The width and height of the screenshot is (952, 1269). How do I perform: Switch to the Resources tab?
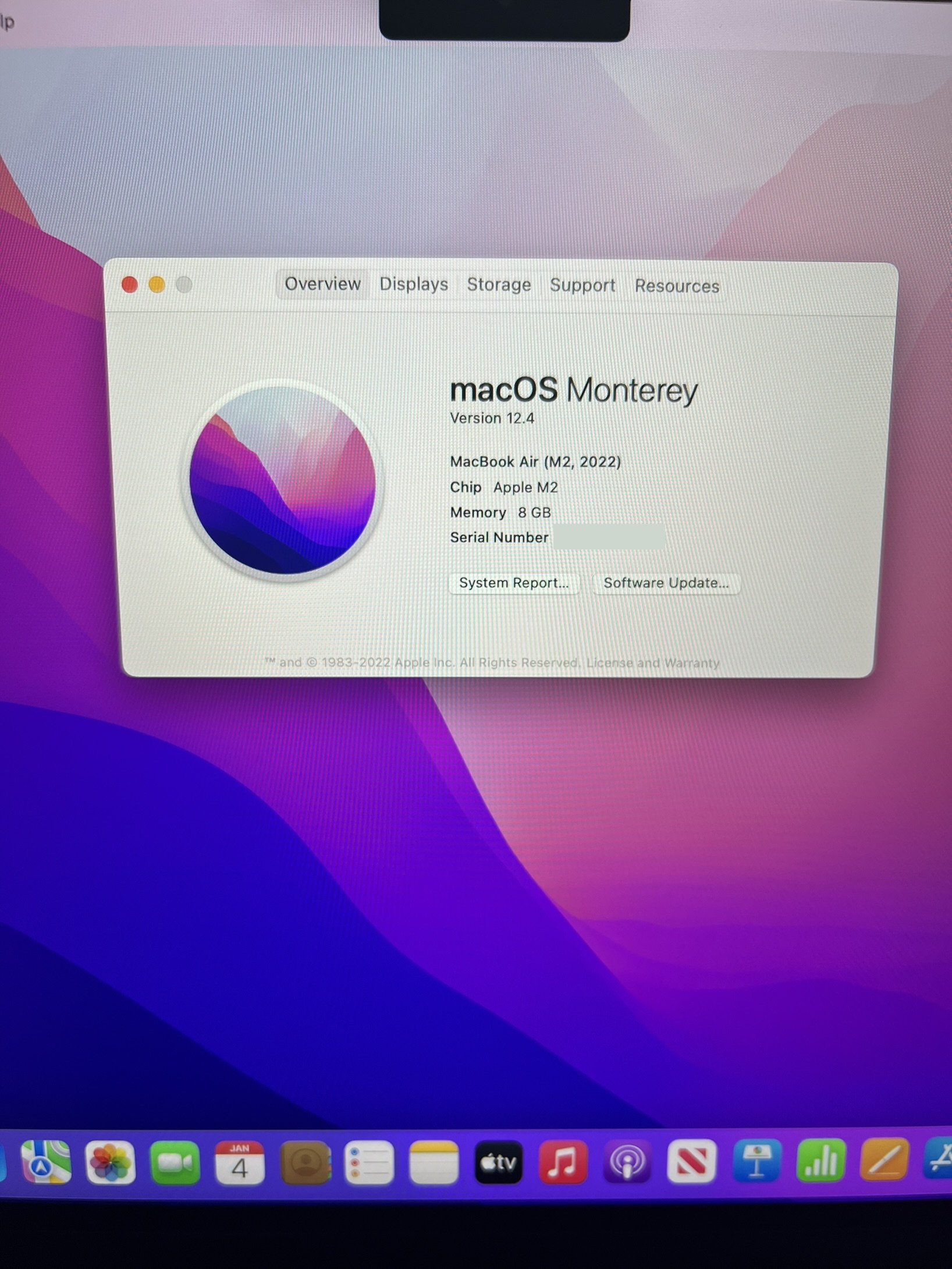pos(677,286)
